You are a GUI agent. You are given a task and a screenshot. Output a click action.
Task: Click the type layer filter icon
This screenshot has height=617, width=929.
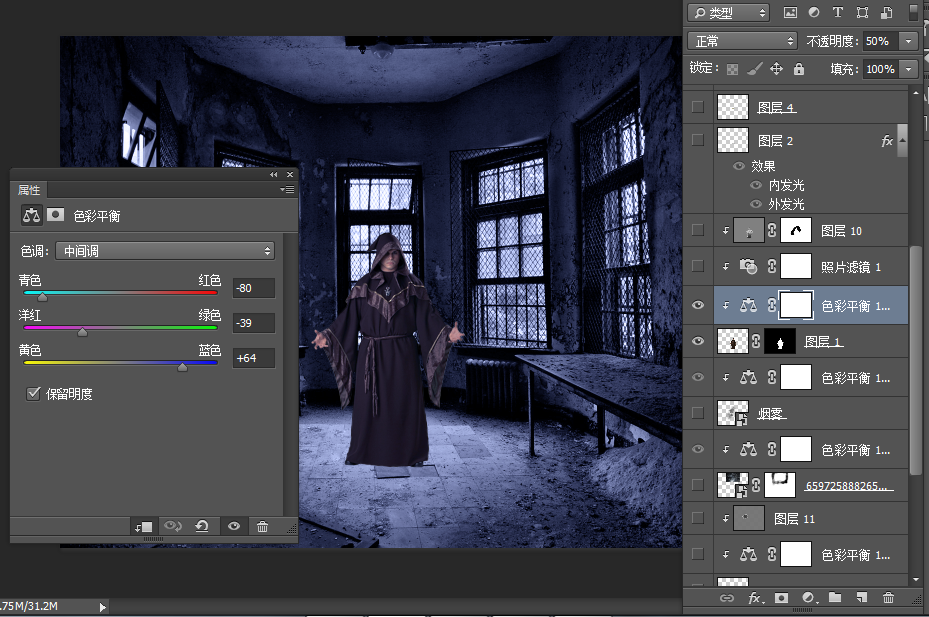point(837,13)
